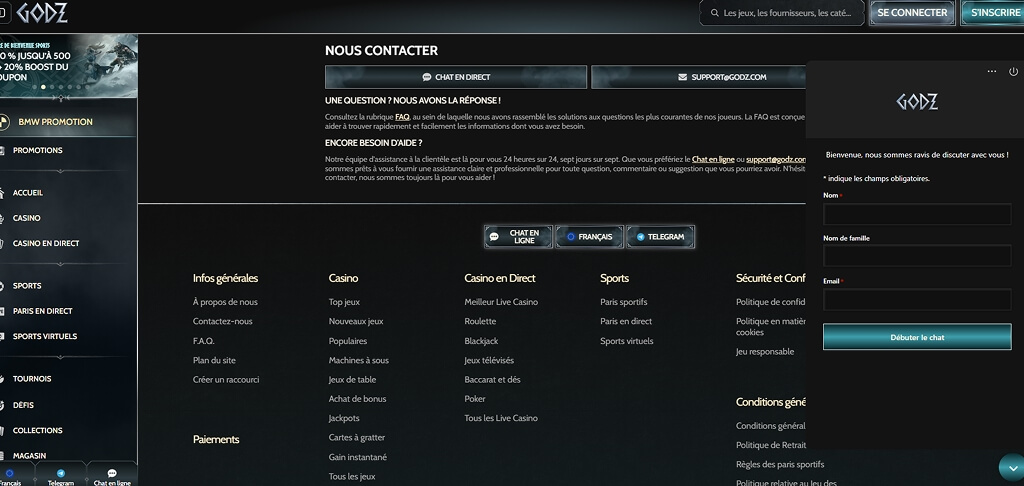
Task: Select the second carousel dot on banner
Action: click(x=44, y=87)
